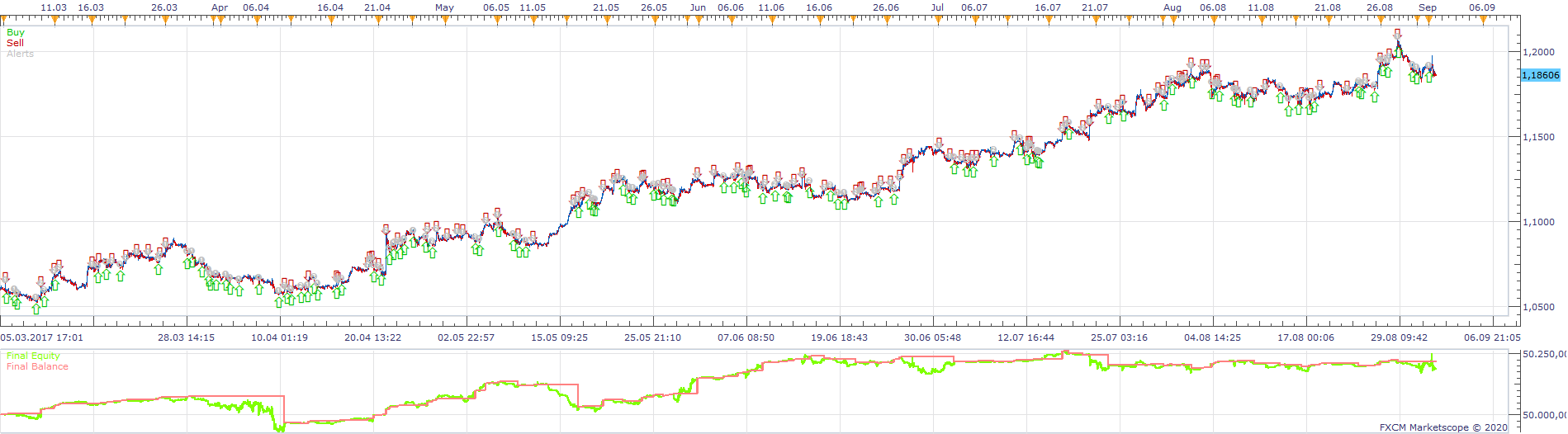Screen dimensions: 1568x434
Task: Click the orange marker under 11.05
Action: (533, 20)
